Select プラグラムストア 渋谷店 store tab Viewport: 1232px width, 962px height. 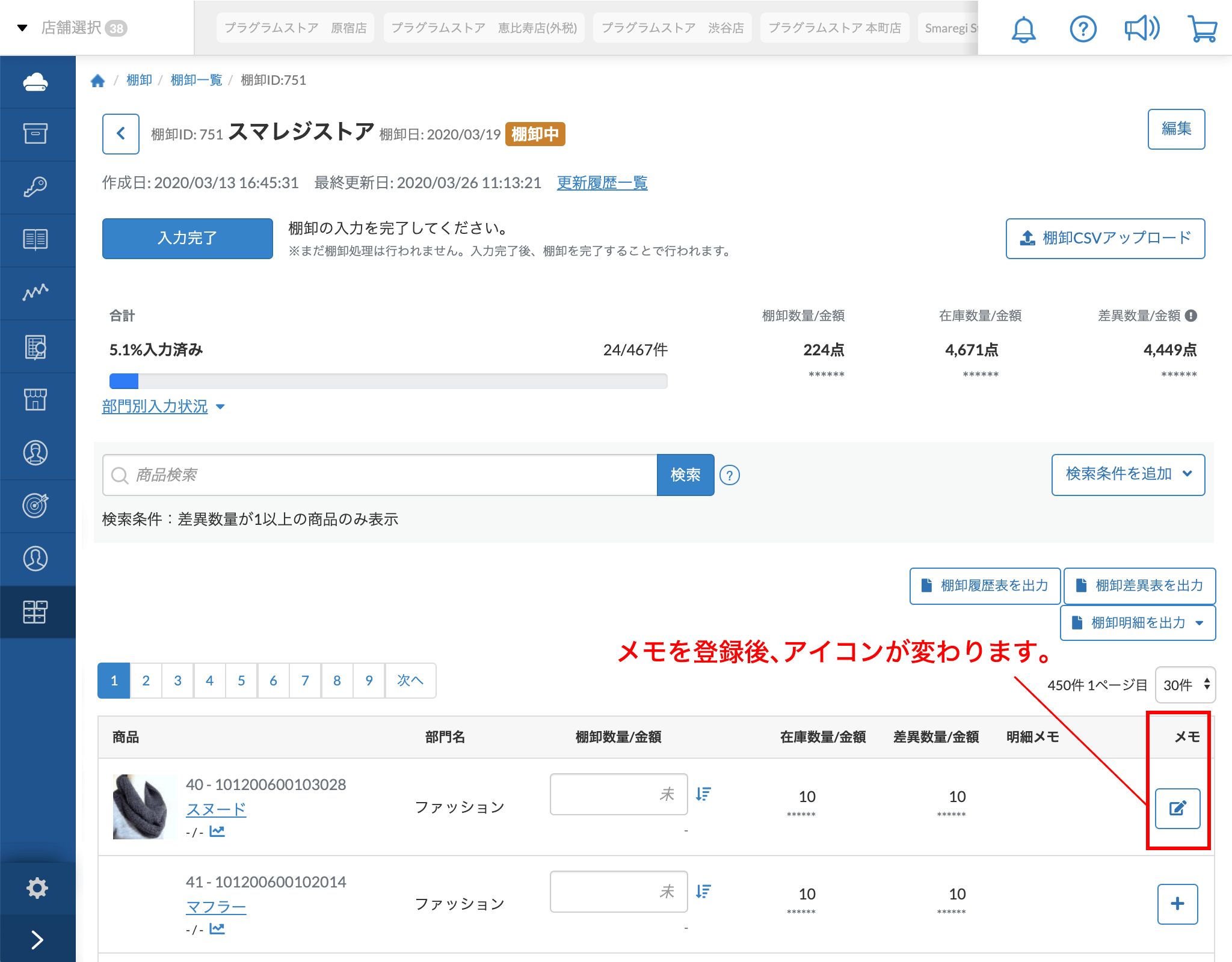[x=672, y=28]
